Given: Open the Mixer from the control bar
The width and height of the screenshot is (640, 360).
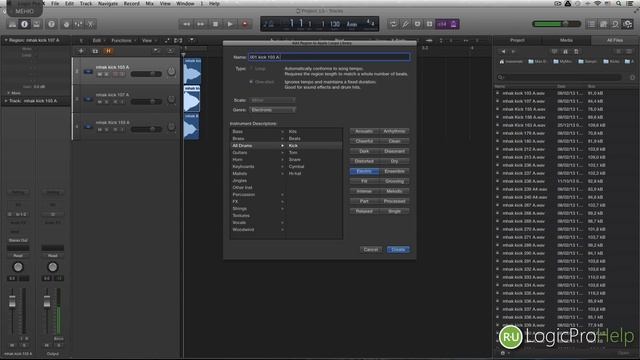Looking at the screenshot, I should pyautogui.click(x=78, y=24).
